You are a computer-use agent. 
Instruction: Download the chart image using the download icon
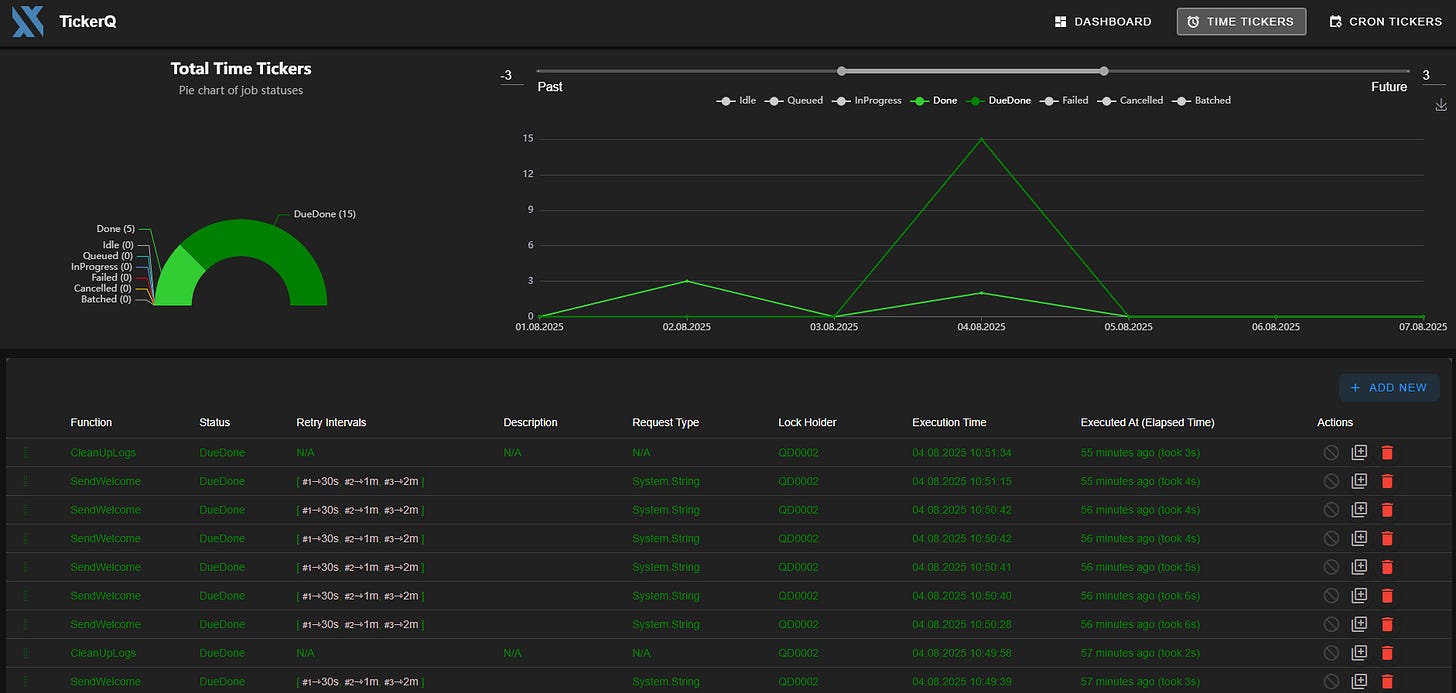[1440, 105]
